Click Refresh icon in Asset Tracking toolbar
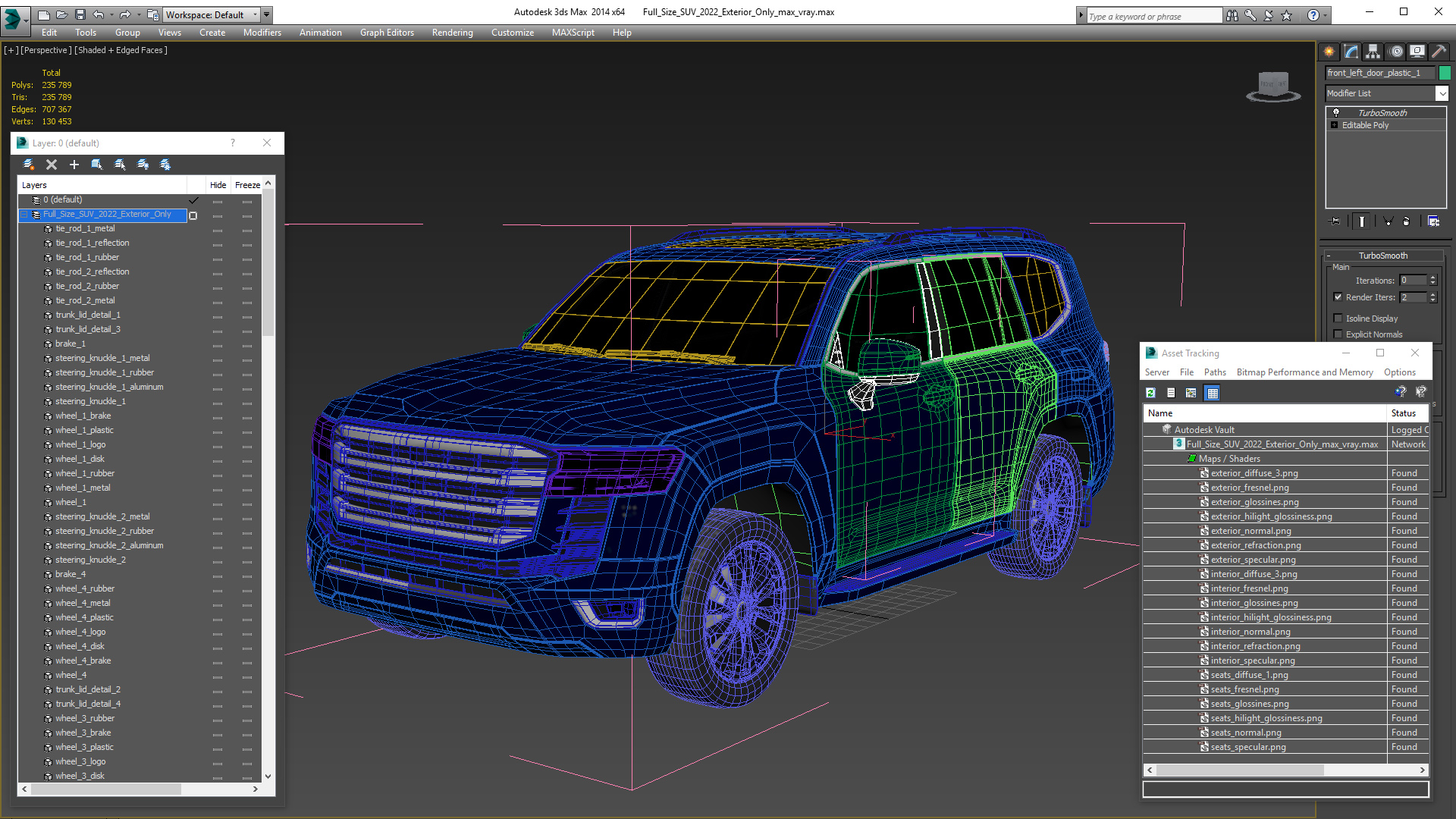This screenshot has width=1456, height=819. coord(1150,393)
